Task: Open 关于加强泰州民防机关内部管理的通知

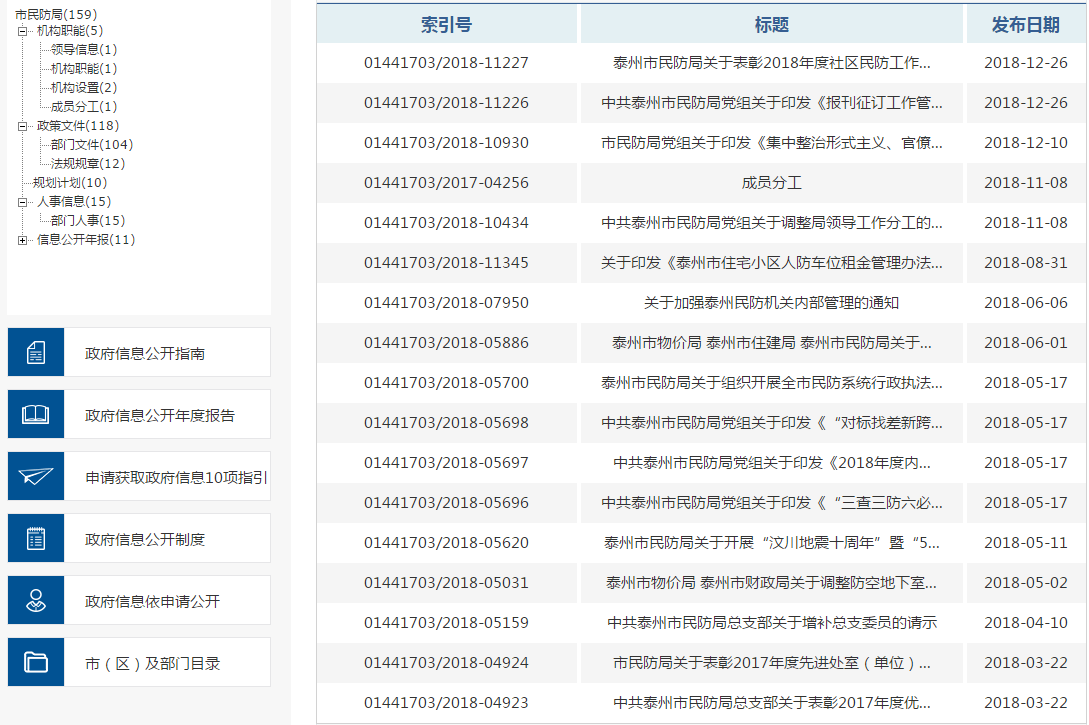Action: (x=772, y=303)
